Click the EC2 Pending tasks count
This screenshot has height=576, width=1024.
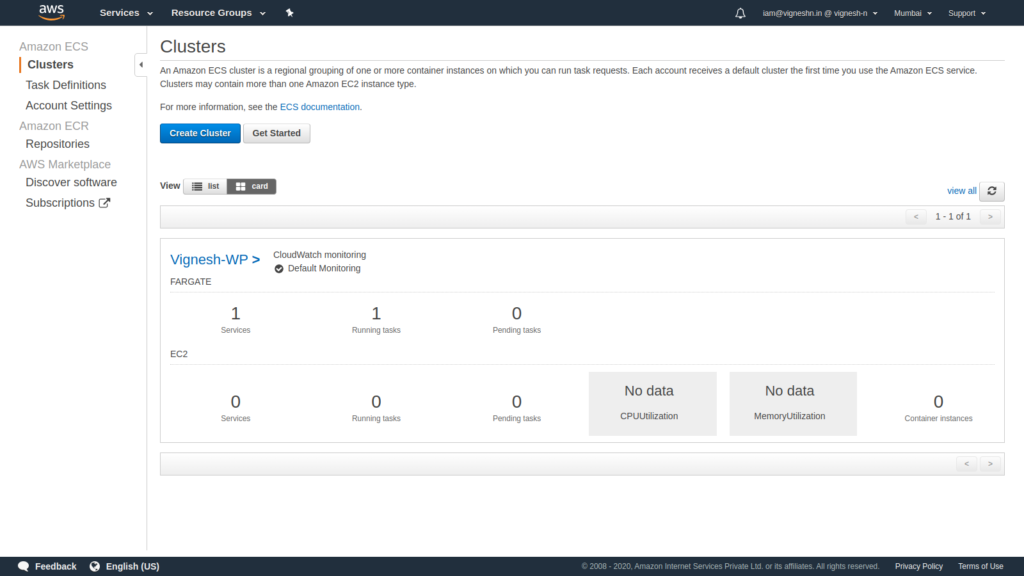coord(517,402)
